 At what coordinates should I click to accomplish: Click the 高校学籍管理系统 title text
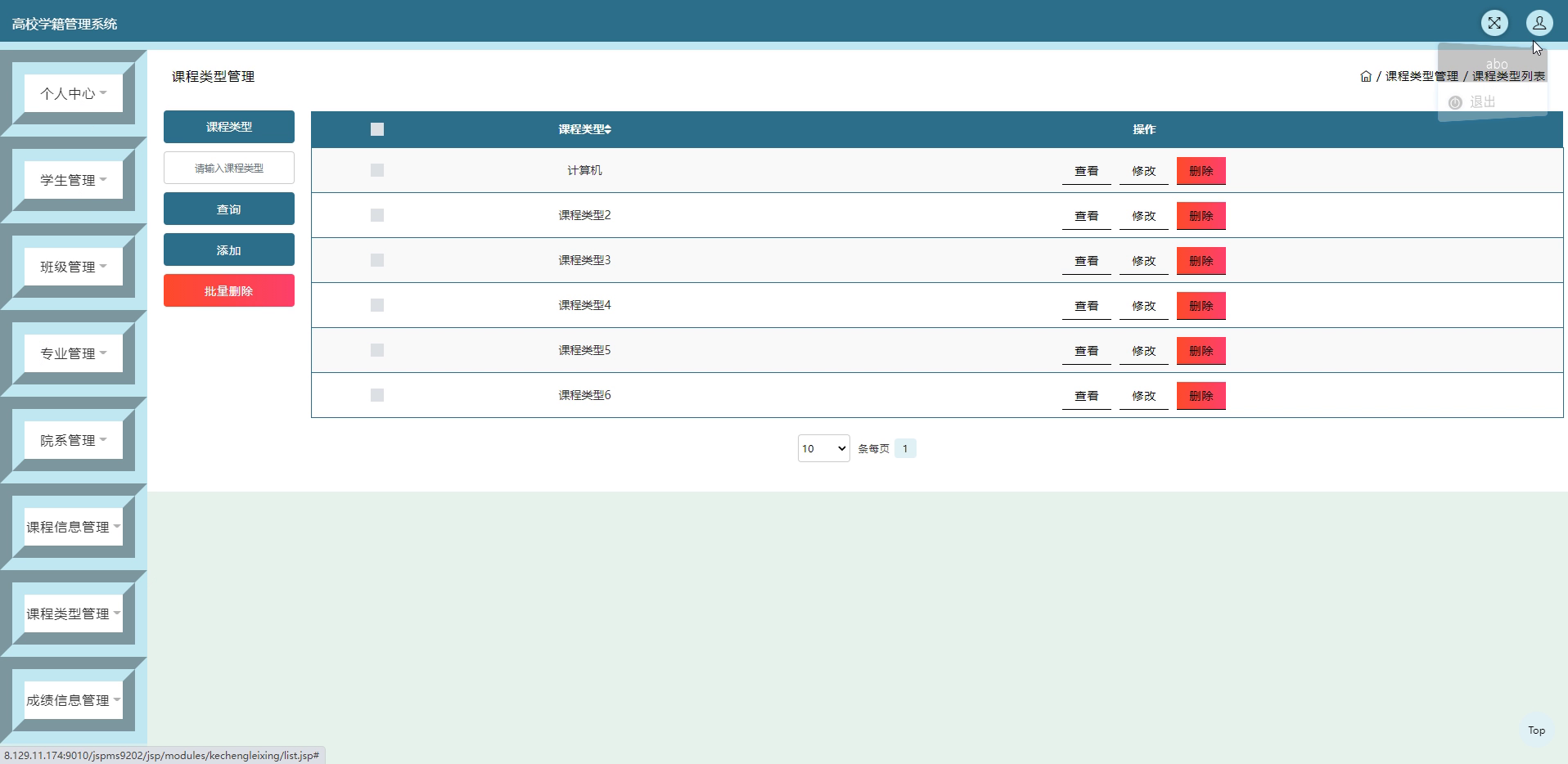(65, 24)
